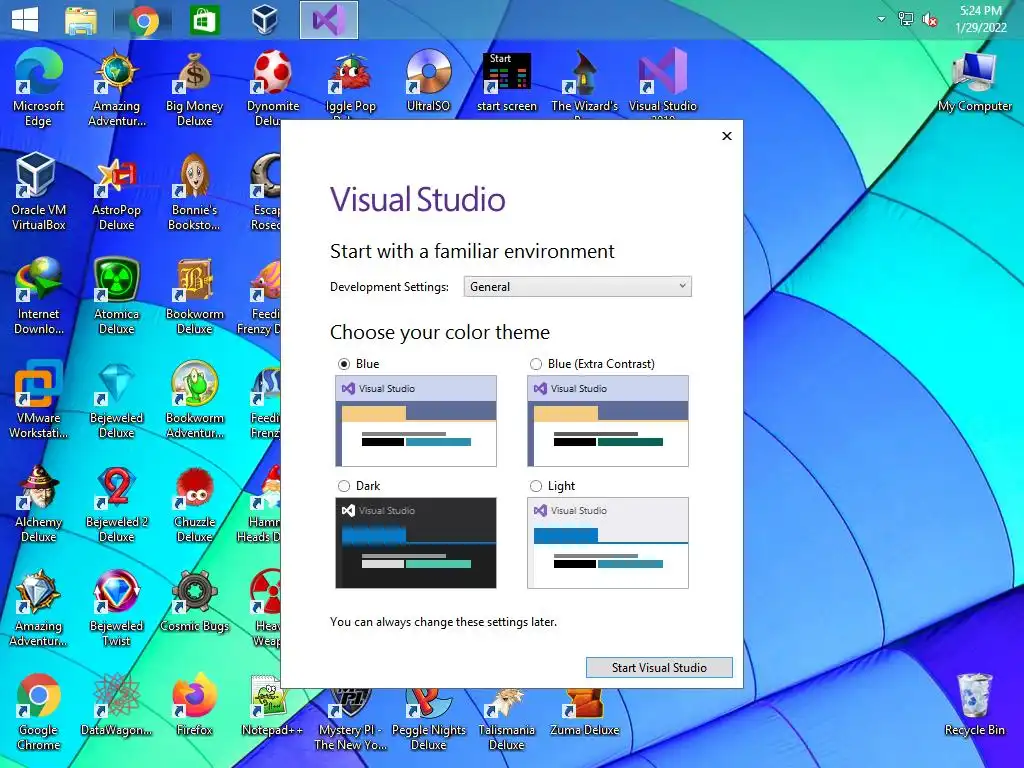Open Chrome from the taskbar
This screenshot has width=1024, height=768.
(x=144, y=20)
